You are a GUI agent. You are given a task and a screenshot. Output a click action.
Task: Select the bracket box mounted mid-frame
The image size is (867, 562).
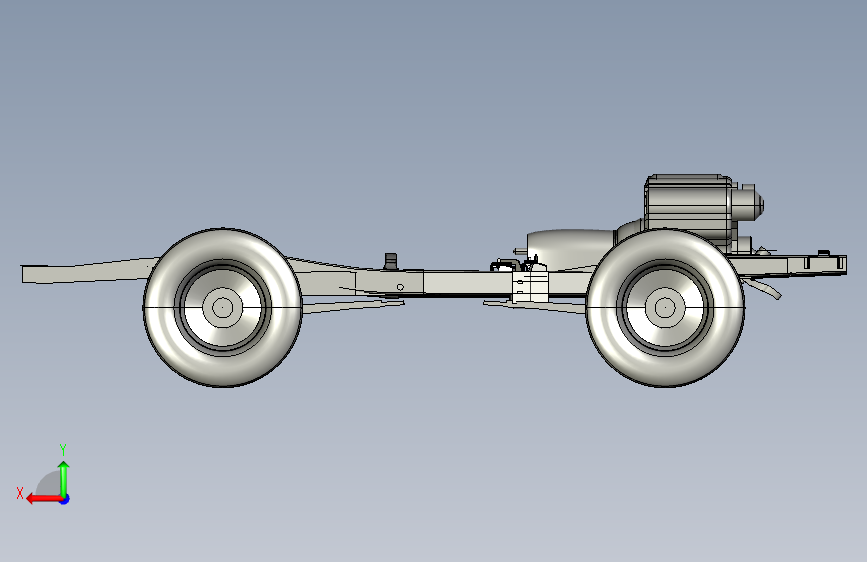[x=530, y=287]
